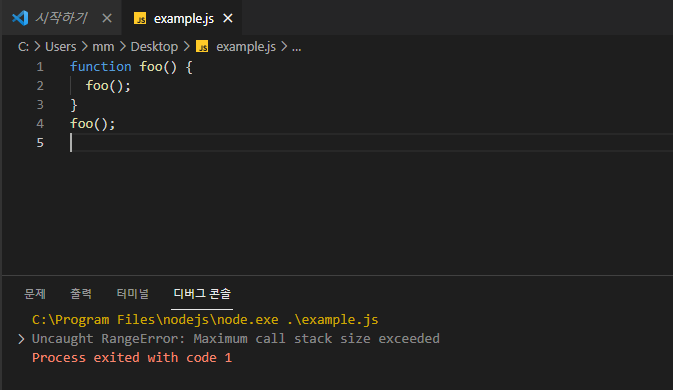Click the JS file icon on example.js tab
Viewport: 673px width, 390px height.
[x=140, y=18]
